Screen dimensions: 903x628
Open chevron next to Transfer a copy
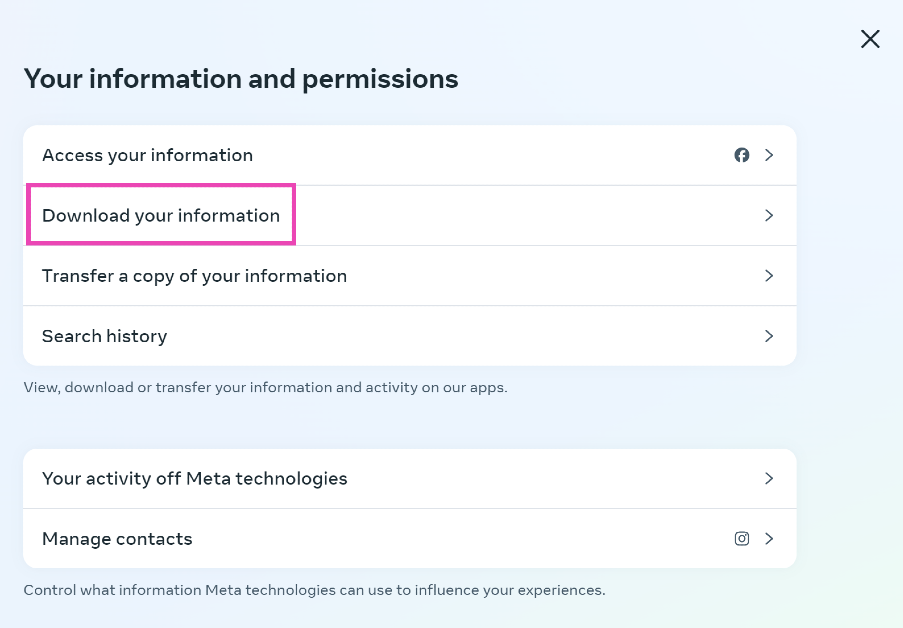pyautogui.click(x=769, y=275)
